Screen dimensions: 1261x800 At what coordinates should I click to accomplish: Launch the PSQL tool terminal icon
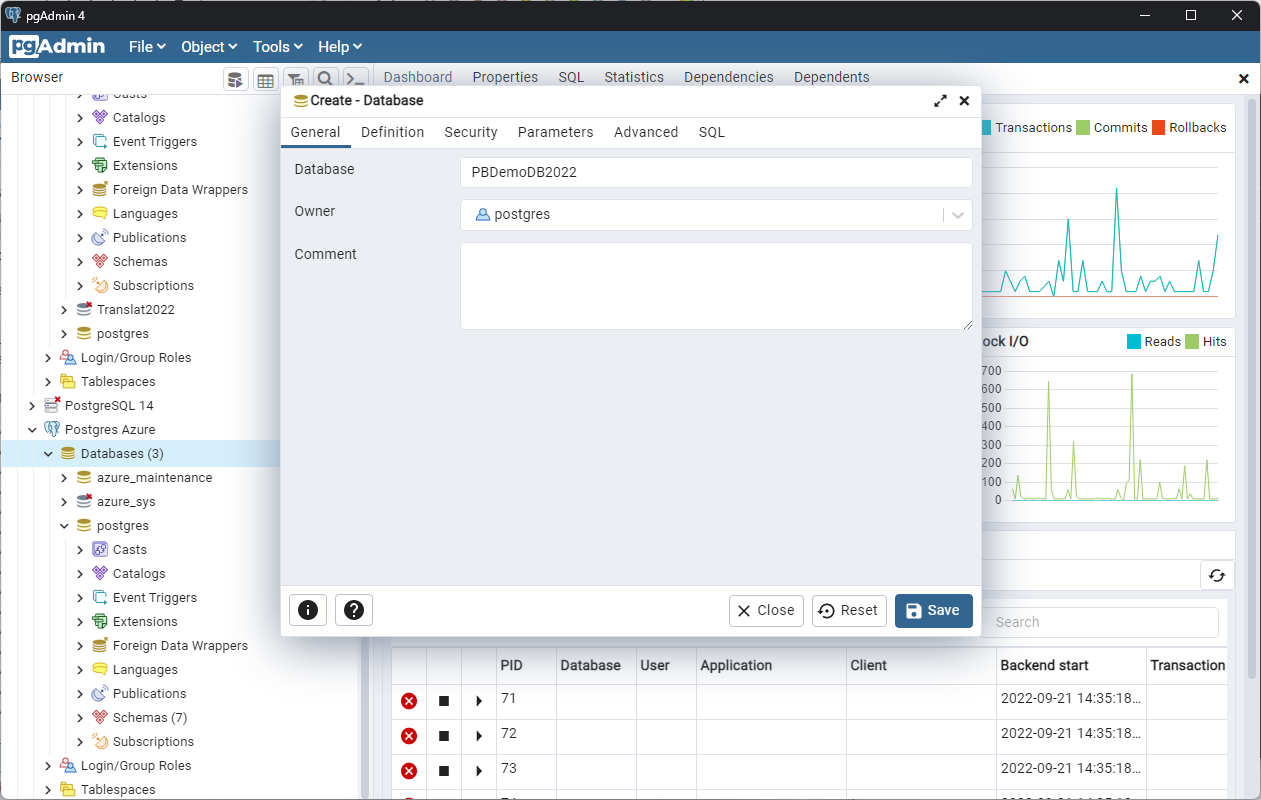tap(355, 78)
